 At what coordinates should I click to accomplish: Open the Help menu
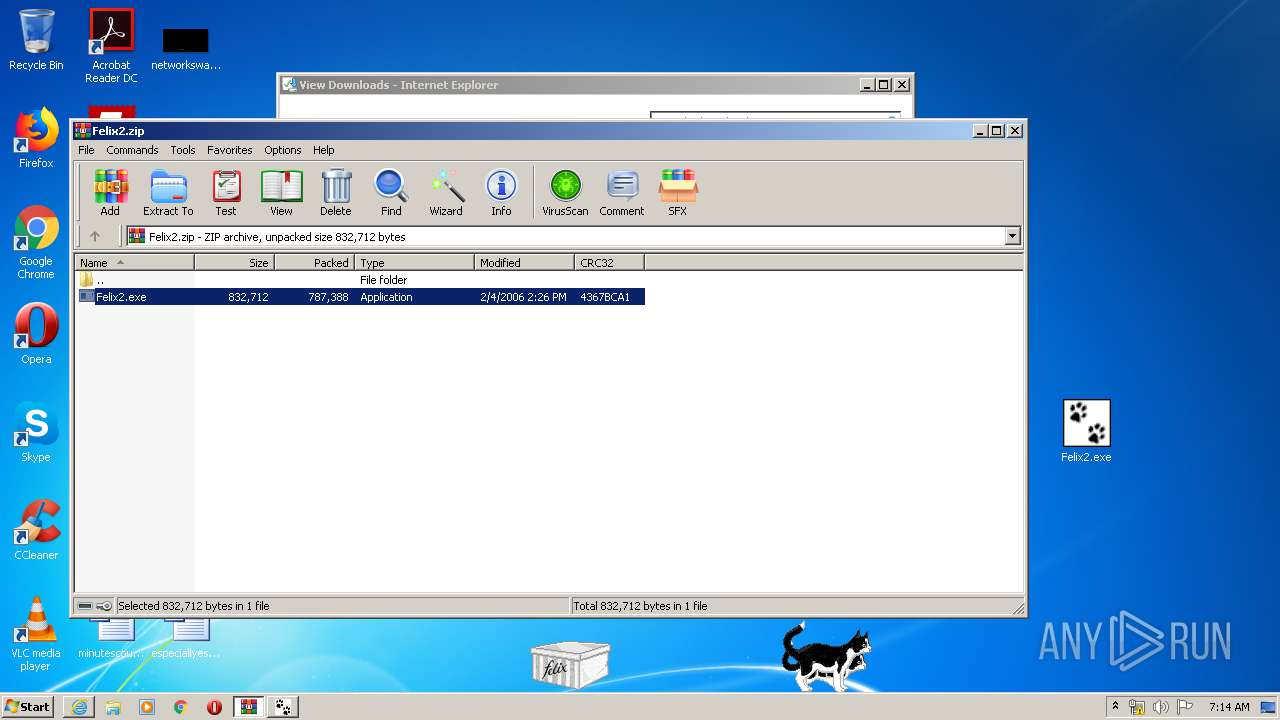(x=323, y=150)
